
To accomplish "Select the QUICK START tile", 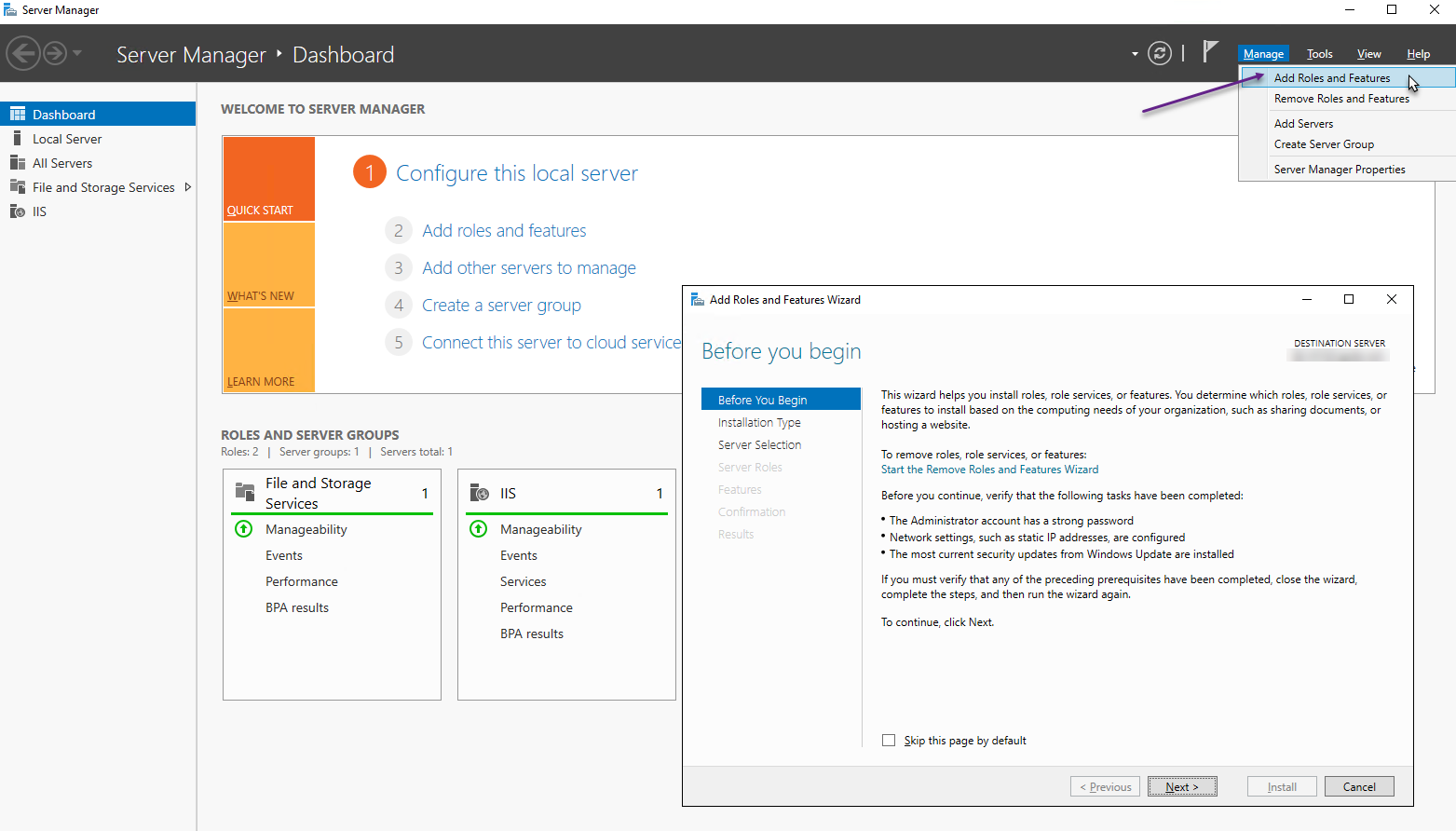I will 269,179.
